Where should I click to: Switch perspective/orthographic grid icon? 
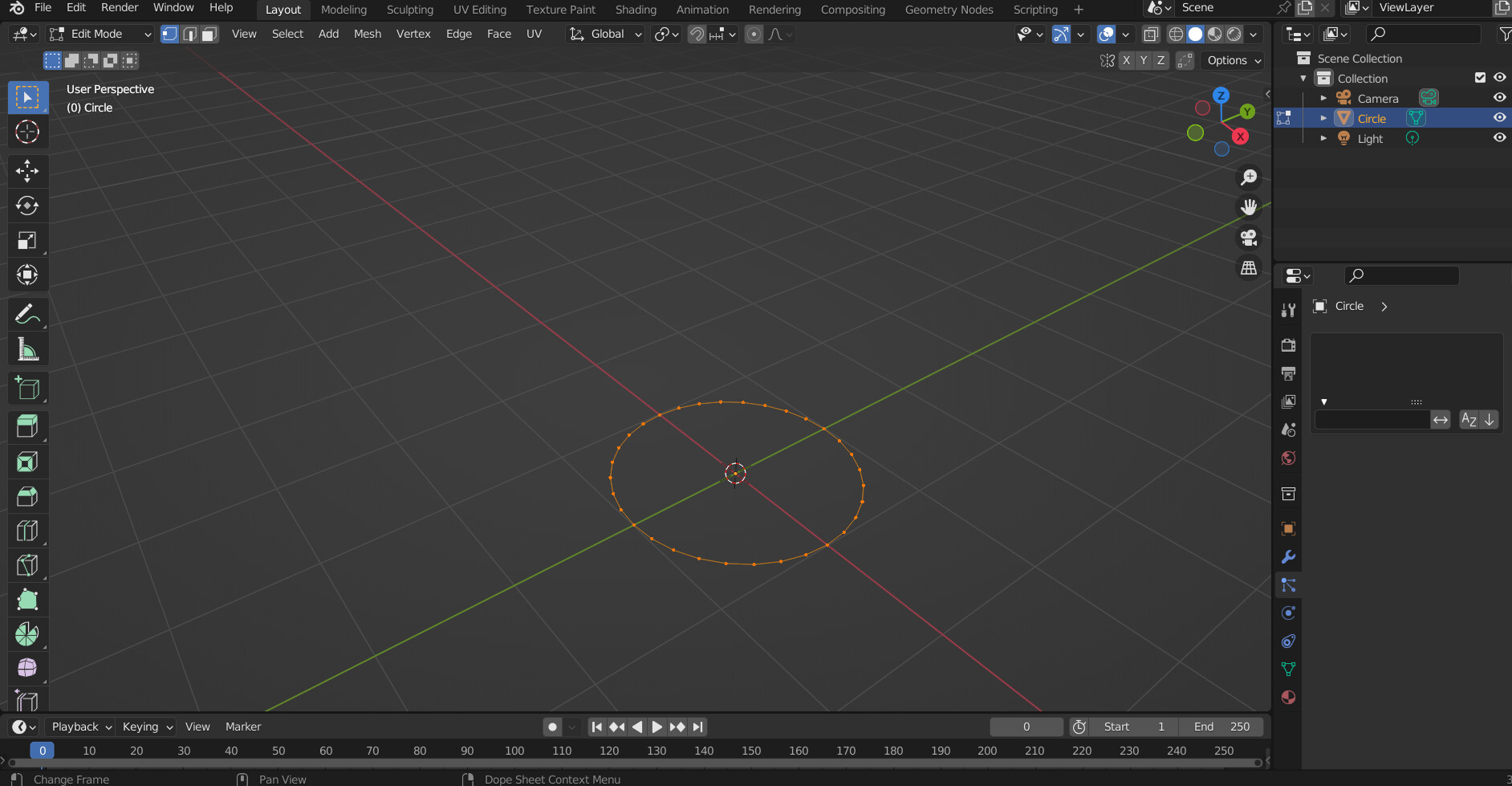point(1249,268)
